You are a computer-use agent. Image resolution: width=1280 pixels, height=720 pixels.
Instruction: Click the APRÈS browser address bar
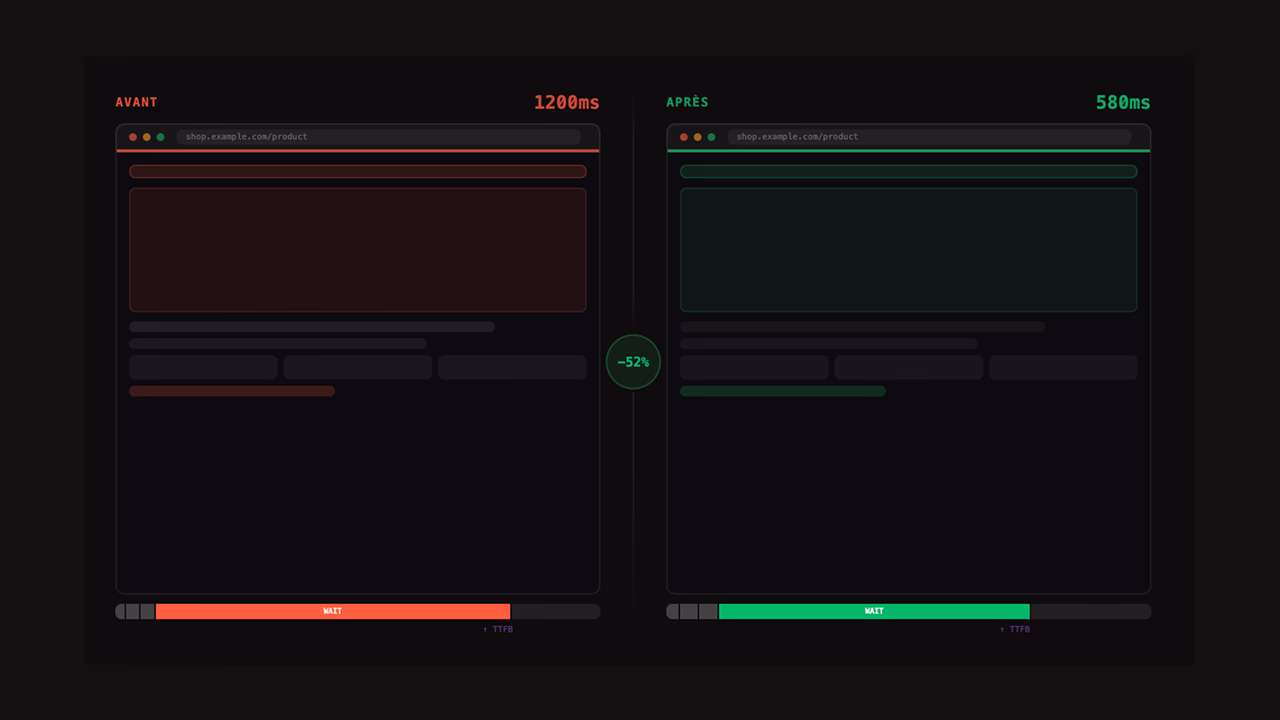click(x=930, y=137)
